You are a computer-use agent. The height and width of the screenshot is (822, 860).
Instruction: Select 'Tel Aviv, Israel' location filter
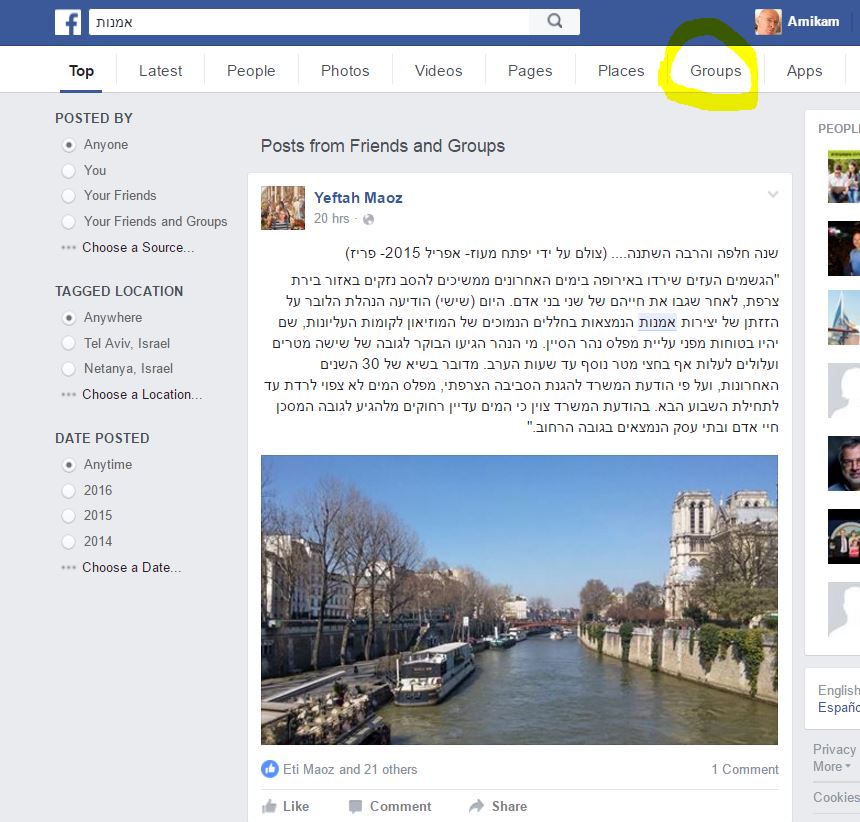[69, 343]
